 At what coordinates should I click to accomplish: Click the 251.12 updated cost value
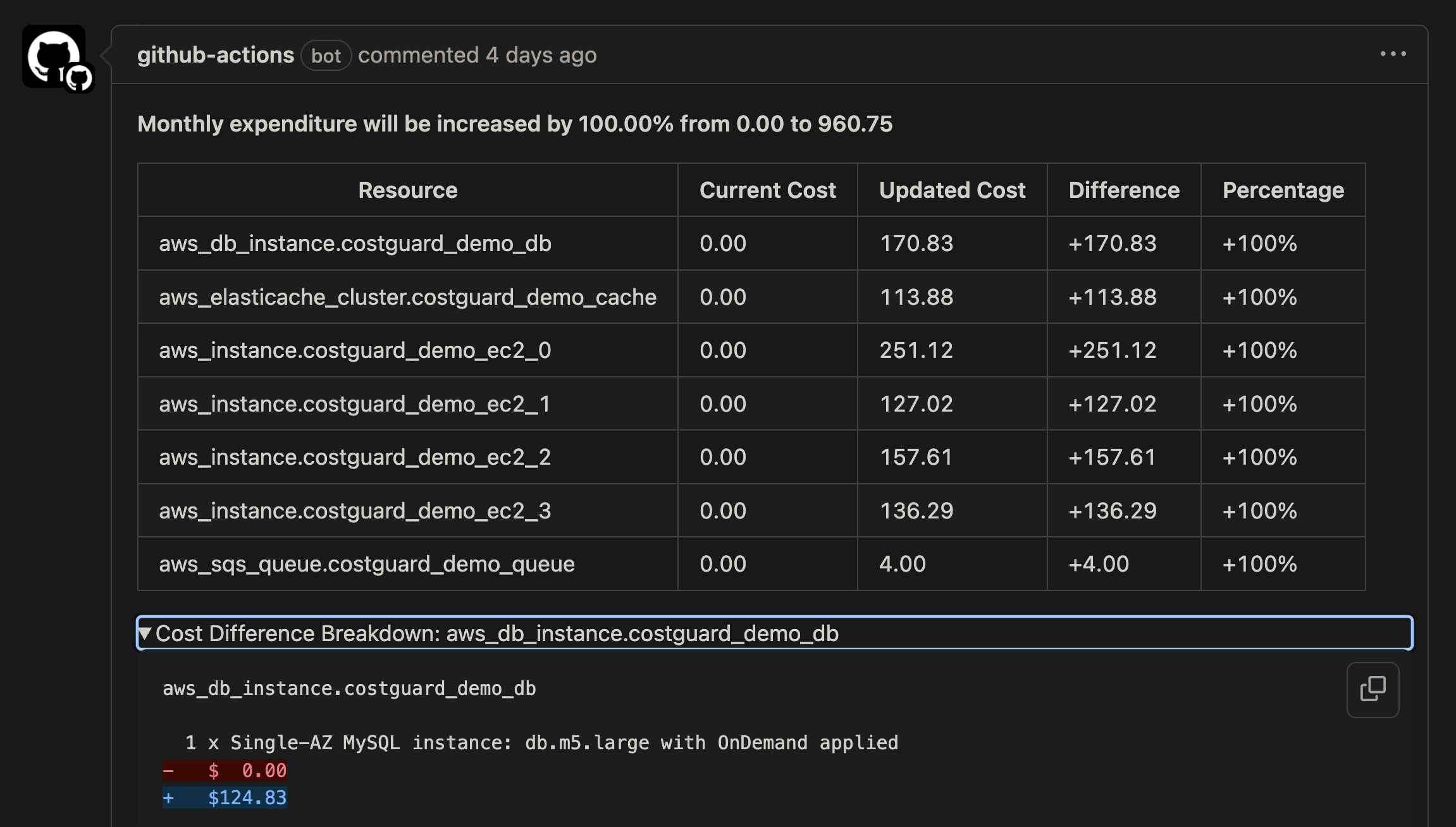[916, 350]
